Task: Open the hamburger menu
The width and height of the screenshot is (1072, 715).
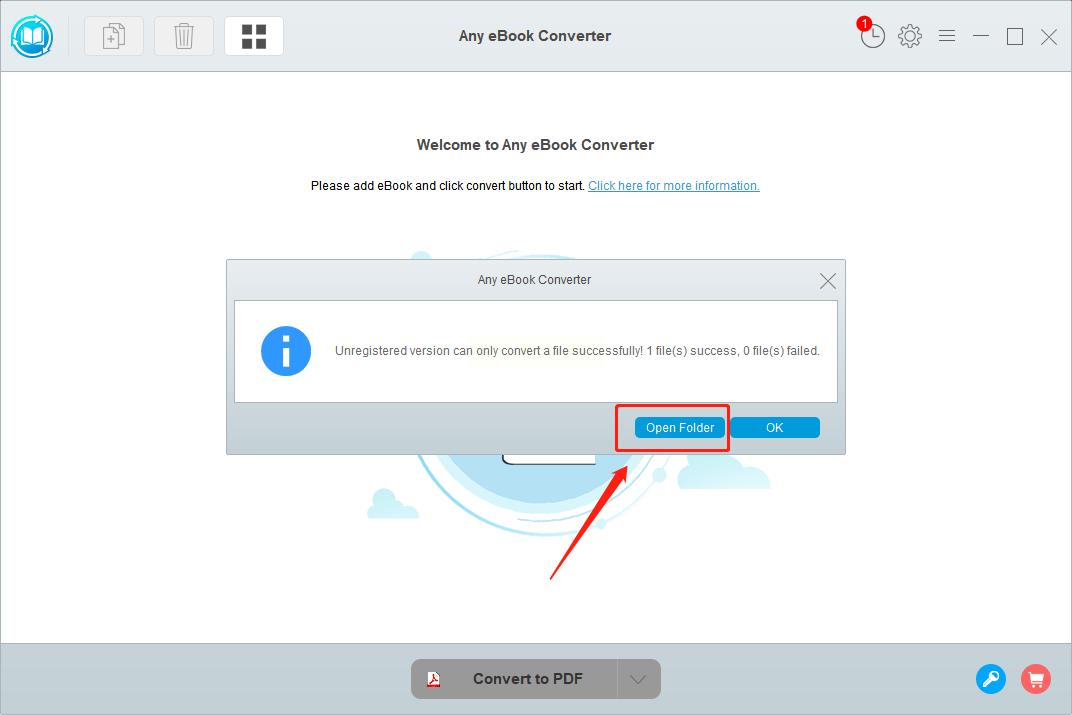Action: (947, 36)
